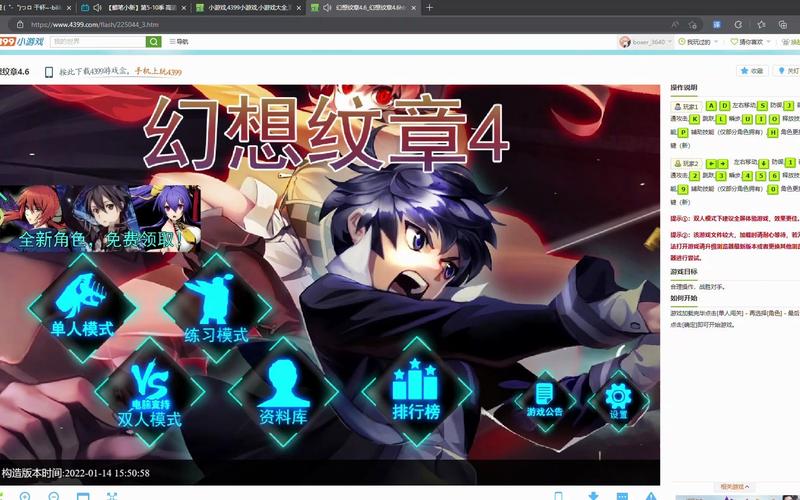Start the 单人模式 single-player mode
The width and height of the screenshot is (800, 500).
point(82,307)
